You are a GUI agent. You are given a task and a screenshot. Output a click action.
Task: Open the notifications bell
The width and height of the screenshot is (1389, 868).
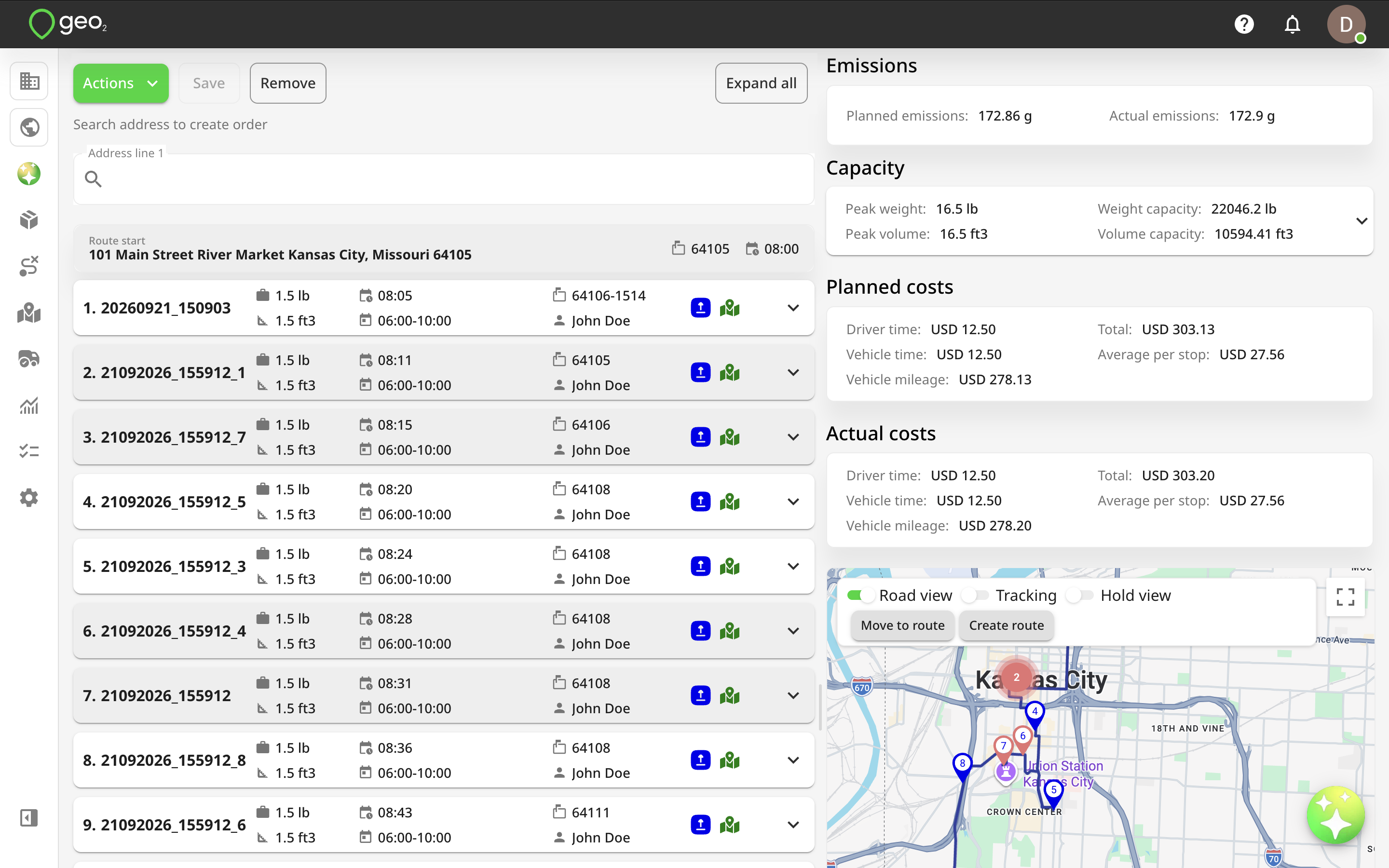1292,24
